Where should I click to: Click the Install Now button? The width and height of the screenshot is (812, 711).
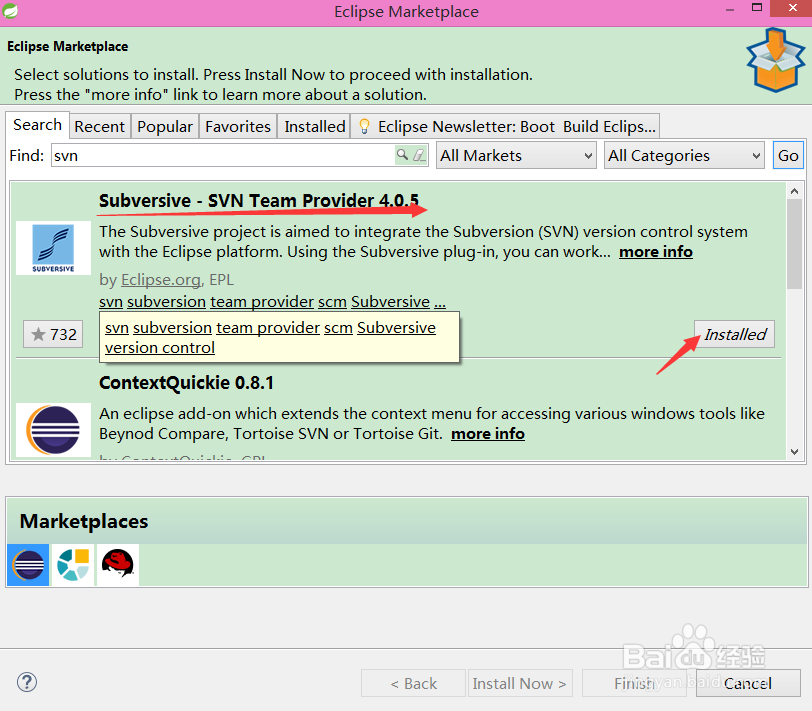tap(520, 683)
